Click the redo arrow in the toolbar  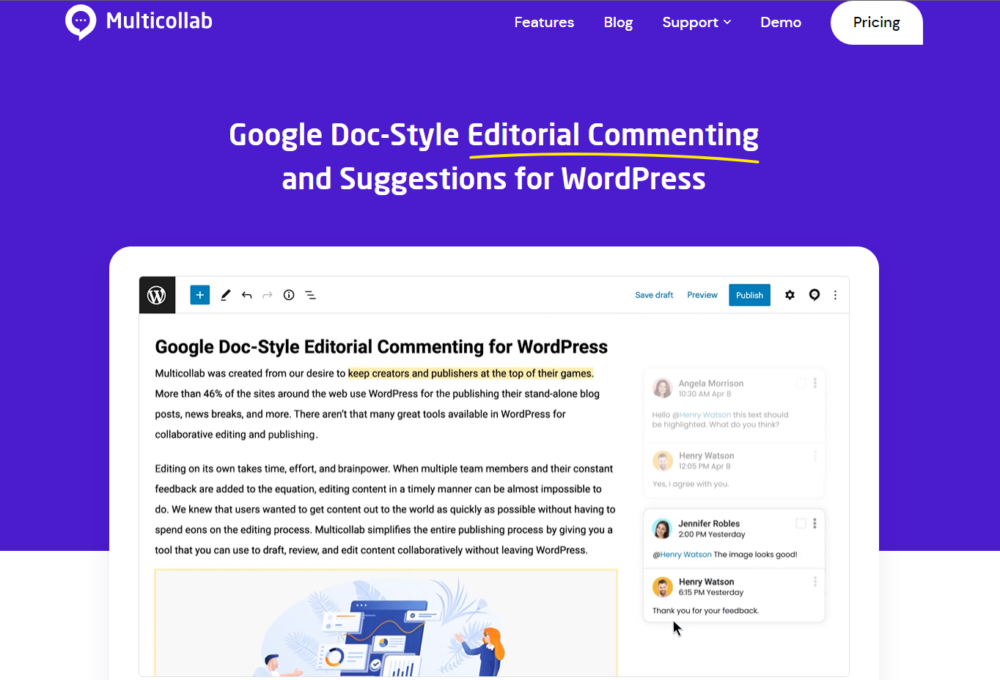point(268,295)
